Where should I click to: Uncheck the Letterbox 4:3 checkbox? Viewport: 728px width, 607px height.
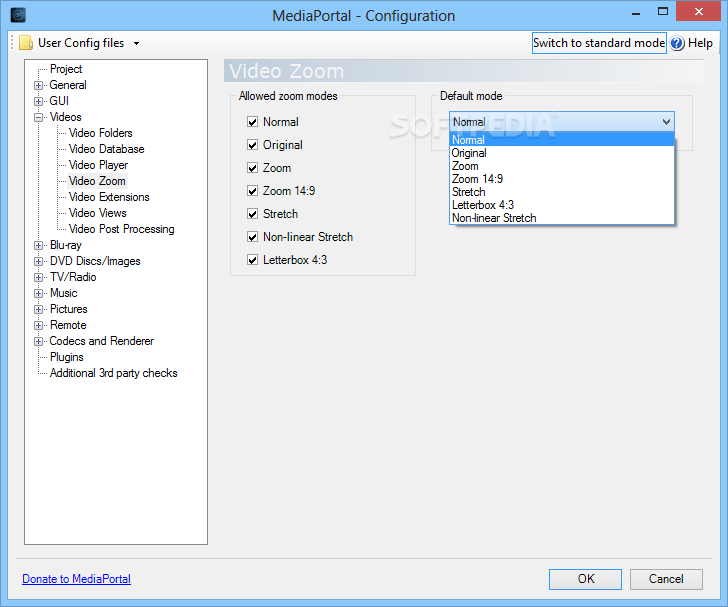click(253, 260)
